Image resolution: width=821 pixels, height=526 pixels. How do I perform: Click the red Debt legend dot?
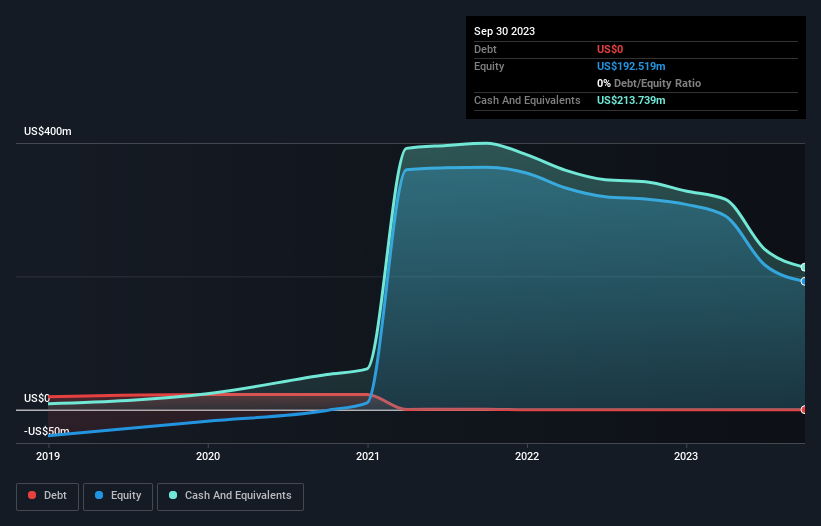pos(32,495)
